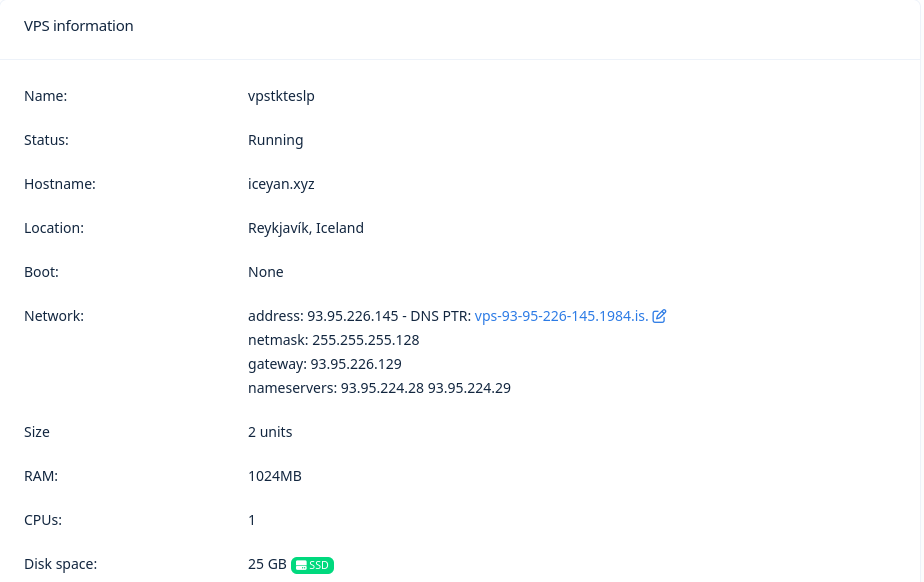The width and height of the screenshot is (924, 582).
Task: Click the Disk space field label
Action: click(x=60, y=564)
